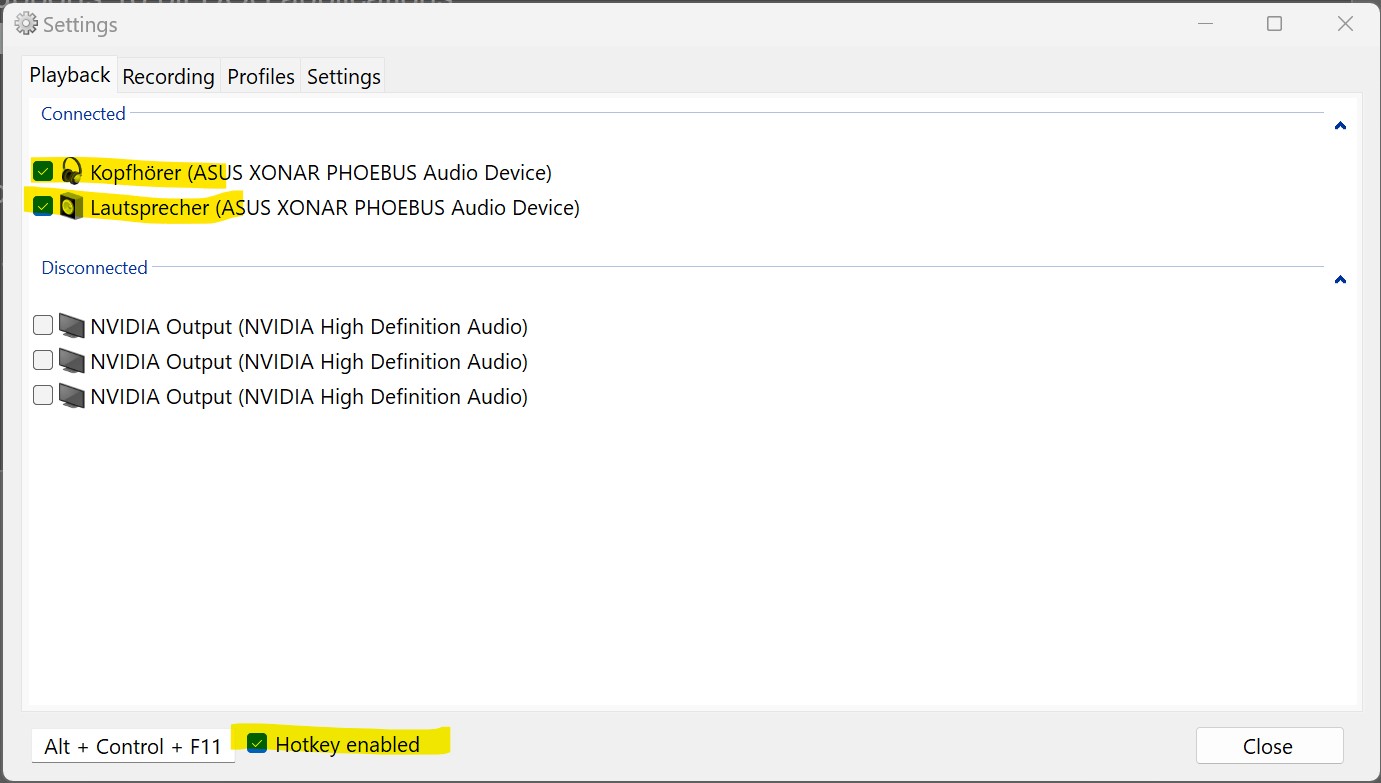Collapse the Disconnected devices group
Image resolution: width=1381 pixels, height=783 pixels.
point(1340,280)
